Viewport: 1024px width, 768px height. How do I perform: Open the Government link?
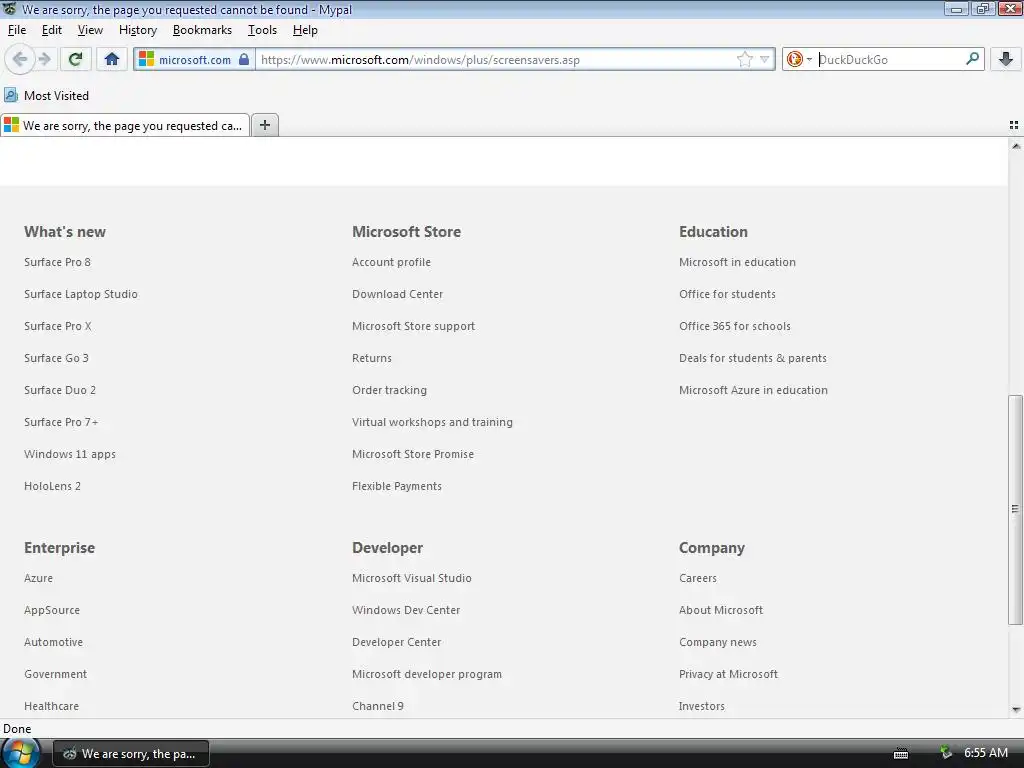56,674
